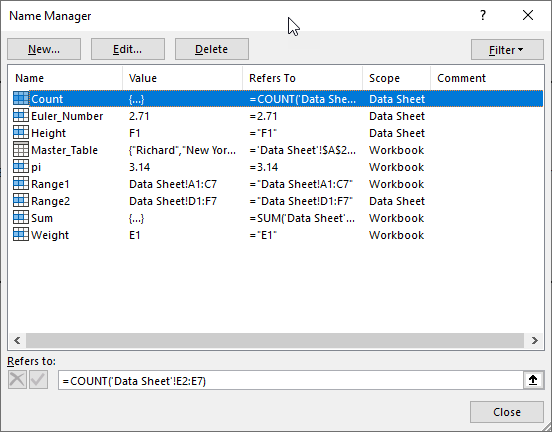The width and height of the screenshot is (552, 432).
Task: Click the checkmark commit icon beside Refers to
Action: (x=38, y=380)
